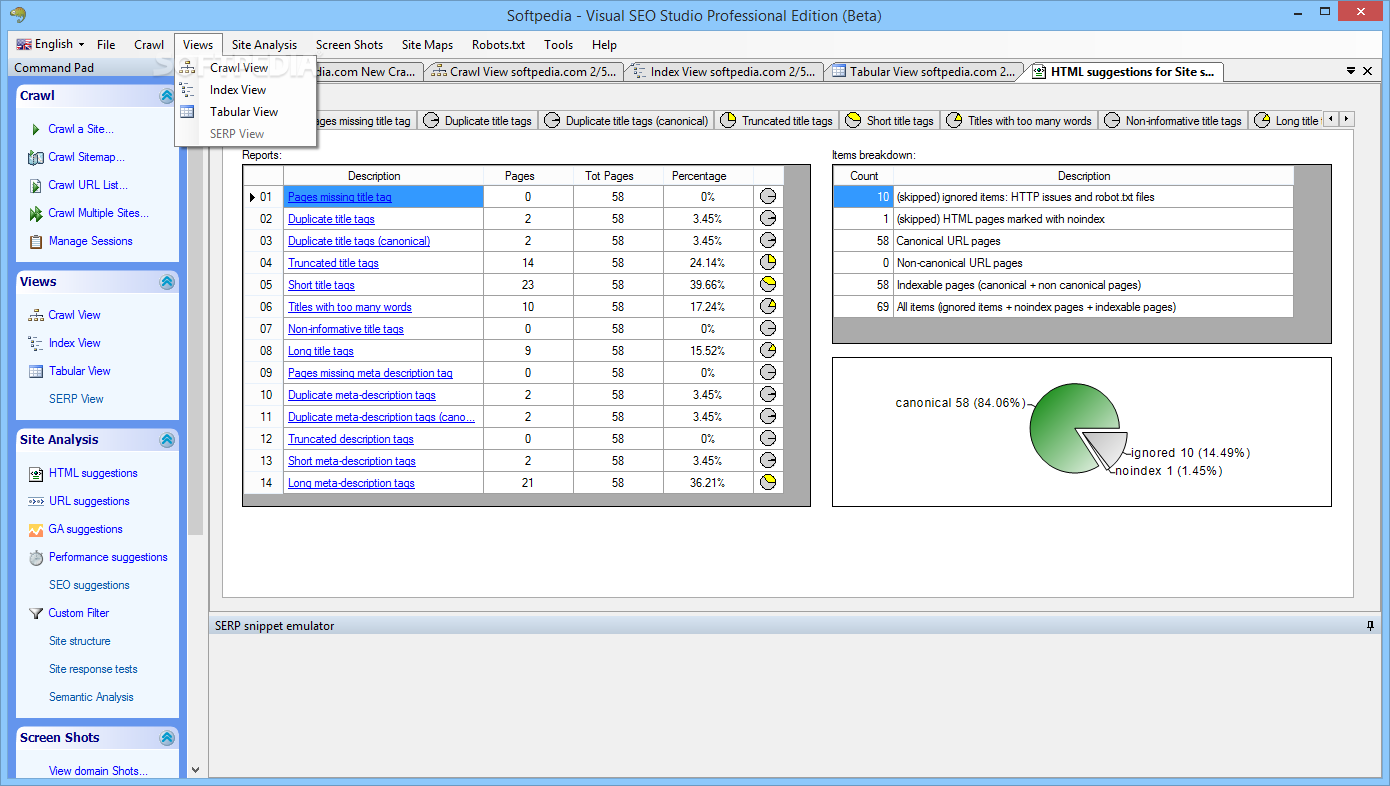The width and height of the screenshot is (1390, 786).
Task: Collapse the Crawl section in Command Pad
Action: [x=167, y=96]
